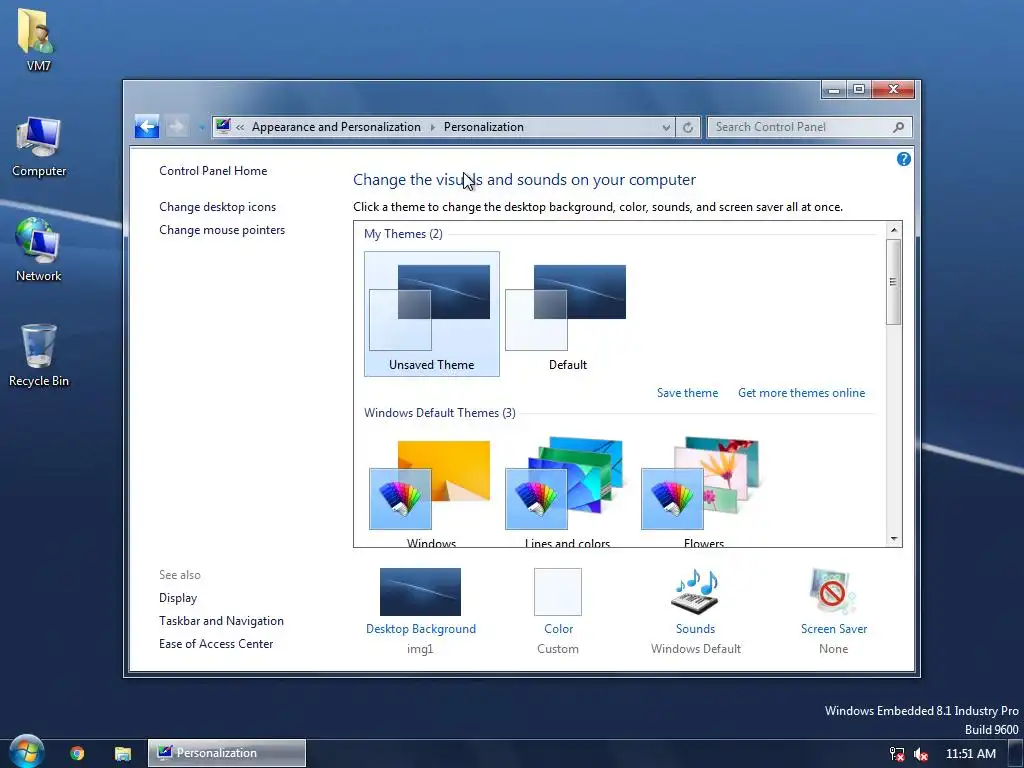Click the Save theme link
This screenshot has width=1024, height=768.
(688, 392)
